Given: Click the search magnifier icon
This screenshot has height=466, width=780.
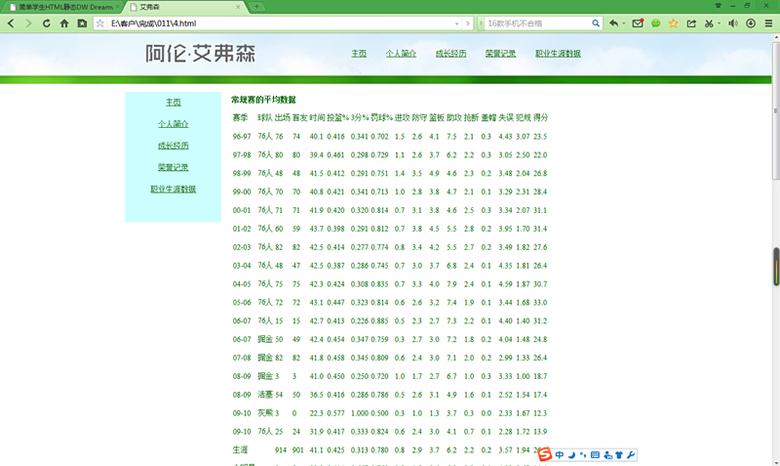Looking at the screenshot, I should tap(594, 22).
